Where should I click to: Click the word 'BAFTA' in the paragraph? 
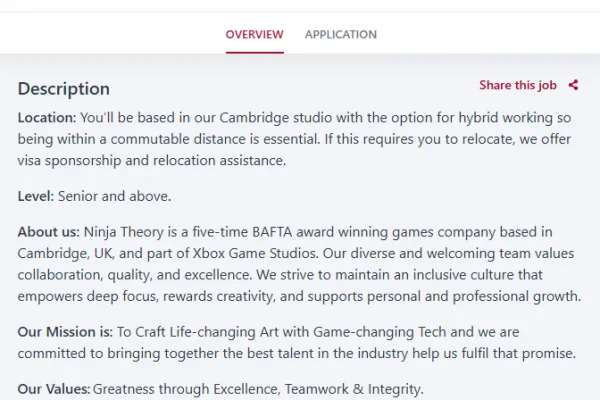(x=272, y=232)
